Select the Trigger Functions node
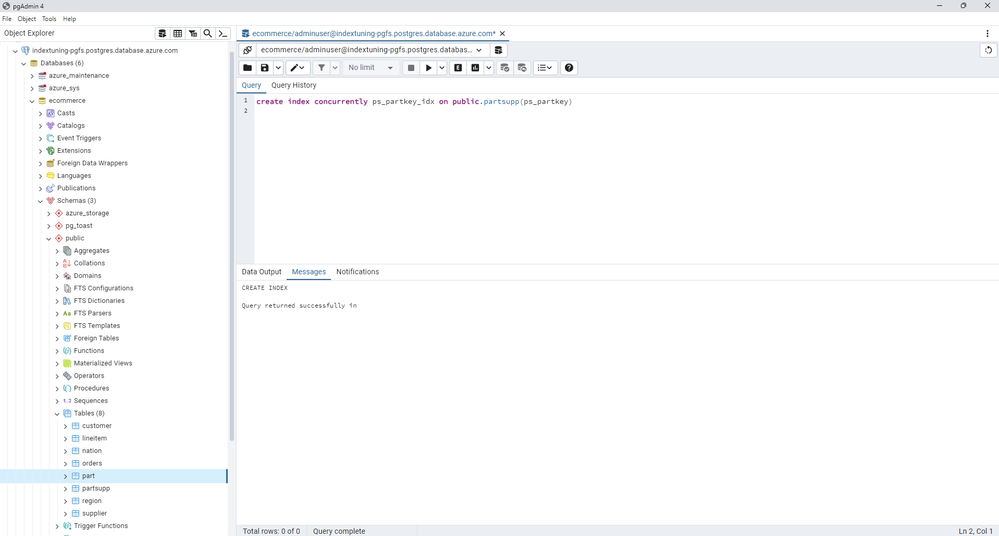The image size is (999, 536). click(x=101, y=526)
